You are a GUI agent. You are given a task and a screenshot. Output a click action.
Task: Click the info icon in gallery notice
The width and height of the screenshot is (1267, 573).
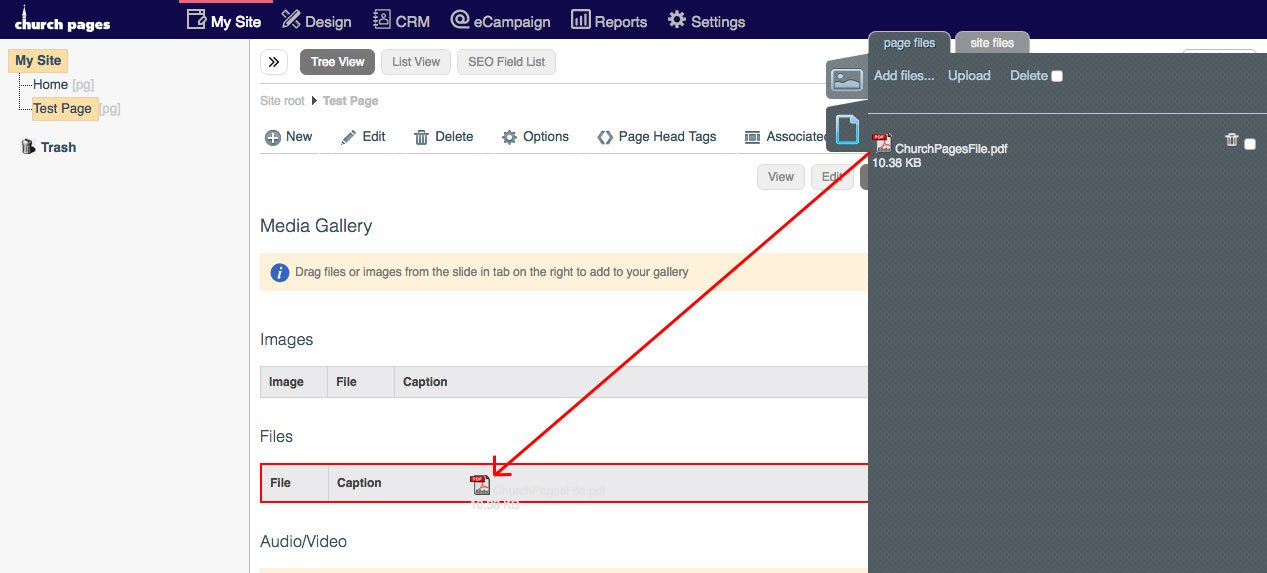tap(280, 272)
